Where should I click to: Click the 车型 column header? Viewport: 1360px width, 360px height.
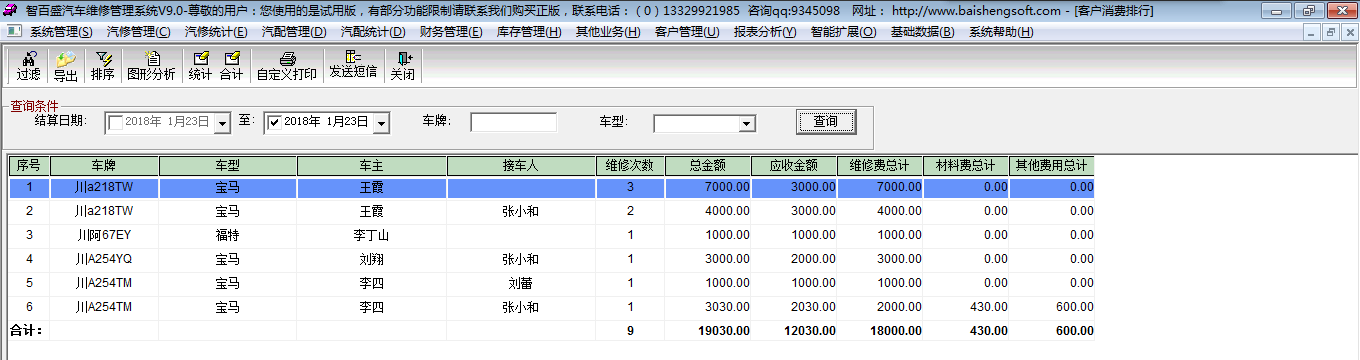pos(228,166)
